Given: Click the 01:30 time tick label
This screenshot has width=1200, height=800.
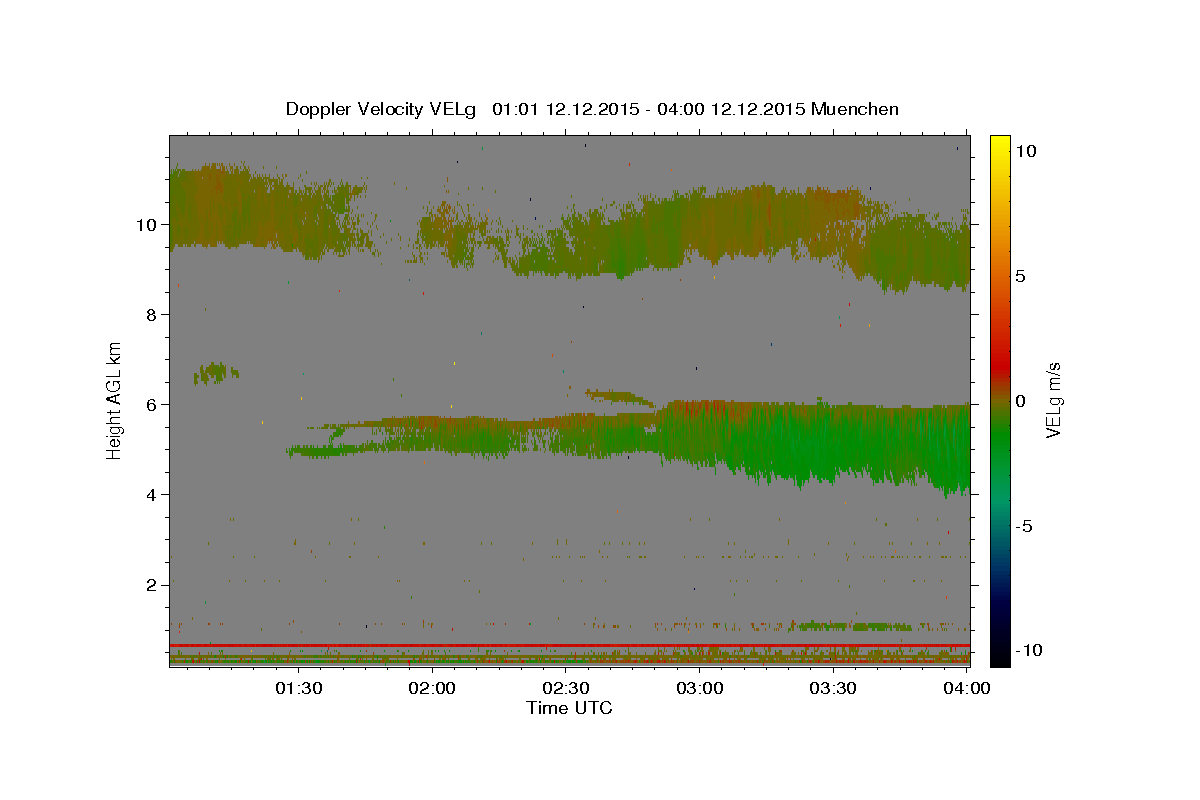Looking at the screenshot, I should click(x=298, y=688).
